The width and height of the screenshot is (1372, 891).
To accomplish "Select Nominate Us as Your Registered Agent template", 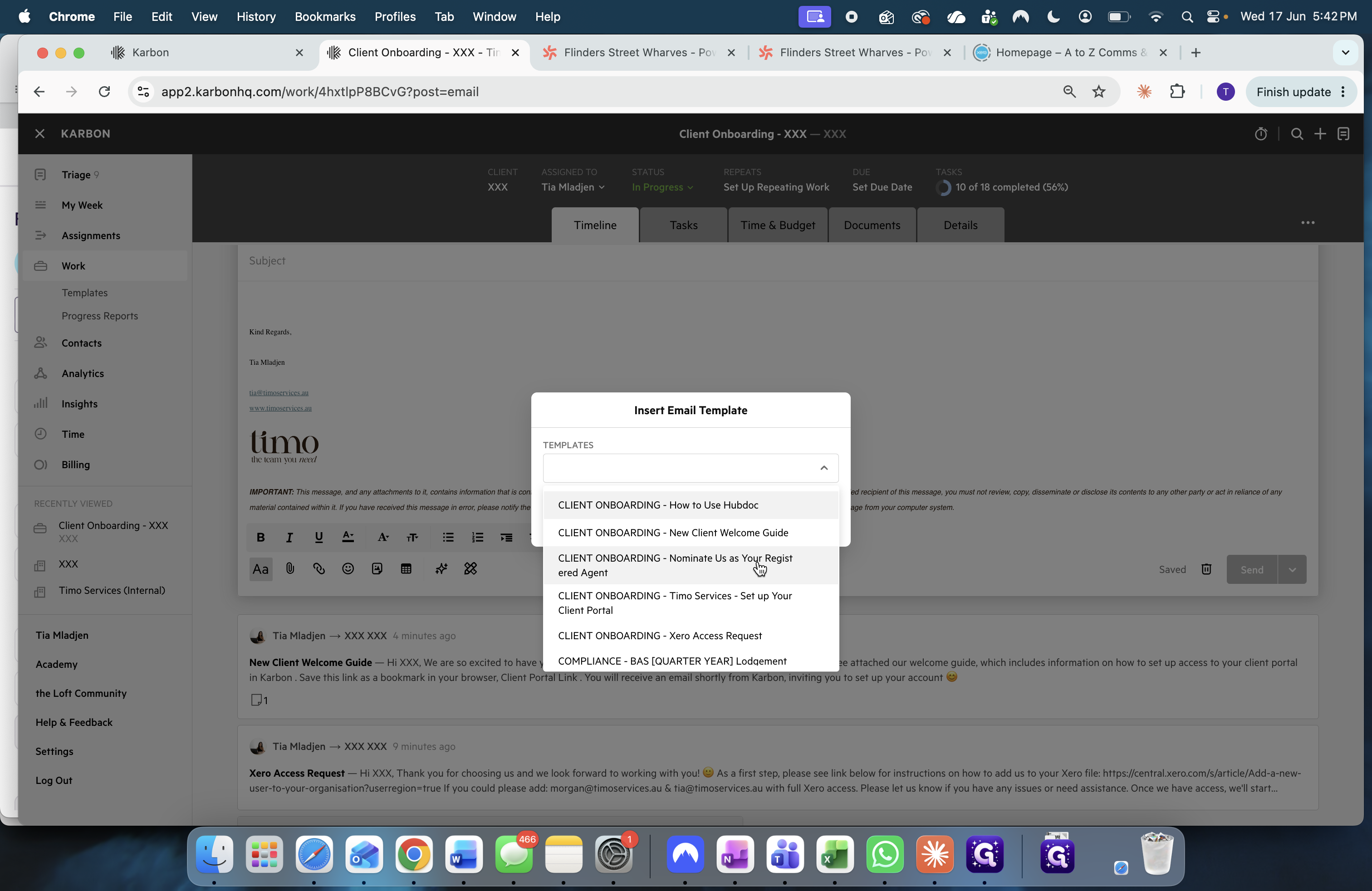I will click(x=691, y=565).
